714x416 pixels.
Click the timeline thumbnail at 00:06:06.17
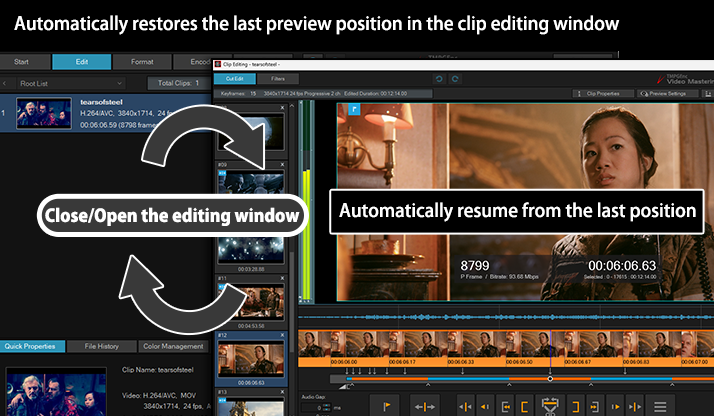point(418,345)
